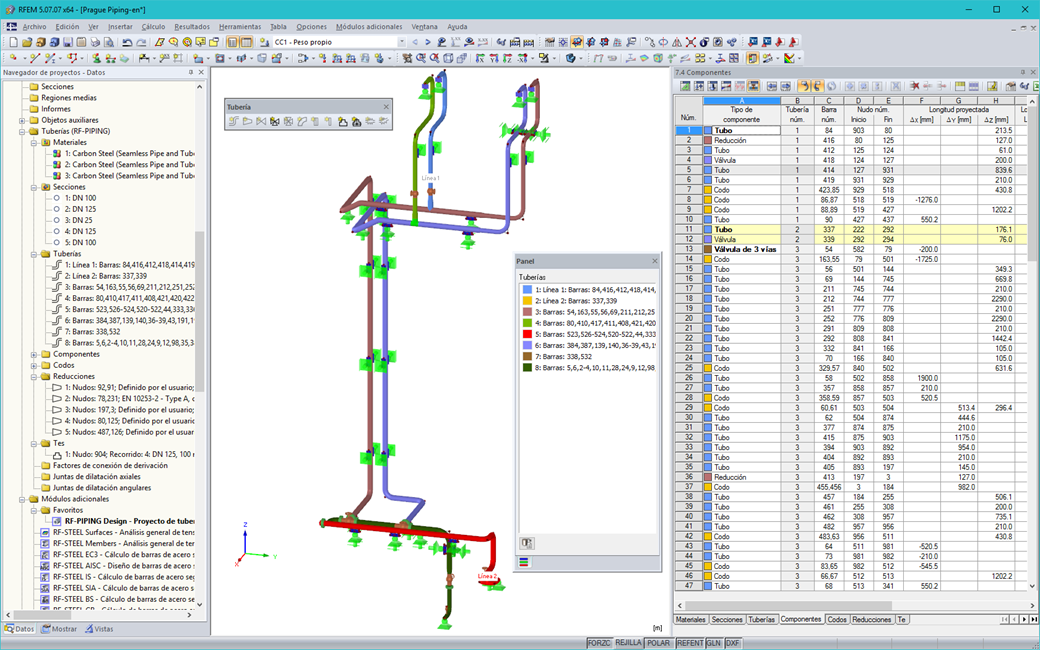Click the Open file folder icon
This screenshot has width=1040, height=650.
point(27,42)
